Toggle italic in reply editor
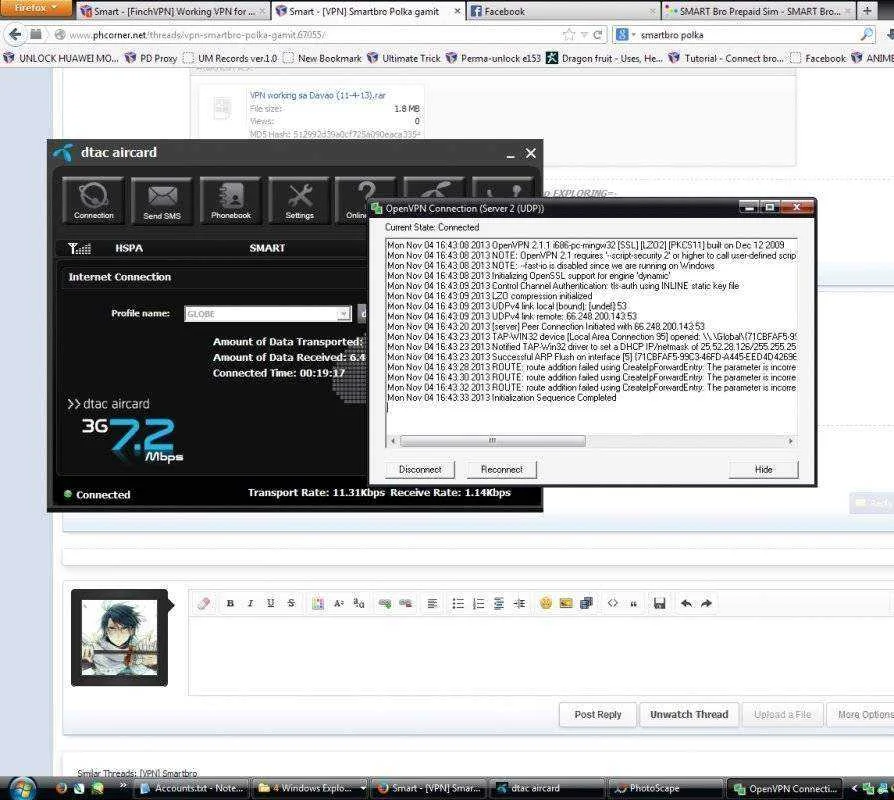Image resolution: width=894 pixels, height=800 pixels. pyautogui.click(x=250, y=603)
